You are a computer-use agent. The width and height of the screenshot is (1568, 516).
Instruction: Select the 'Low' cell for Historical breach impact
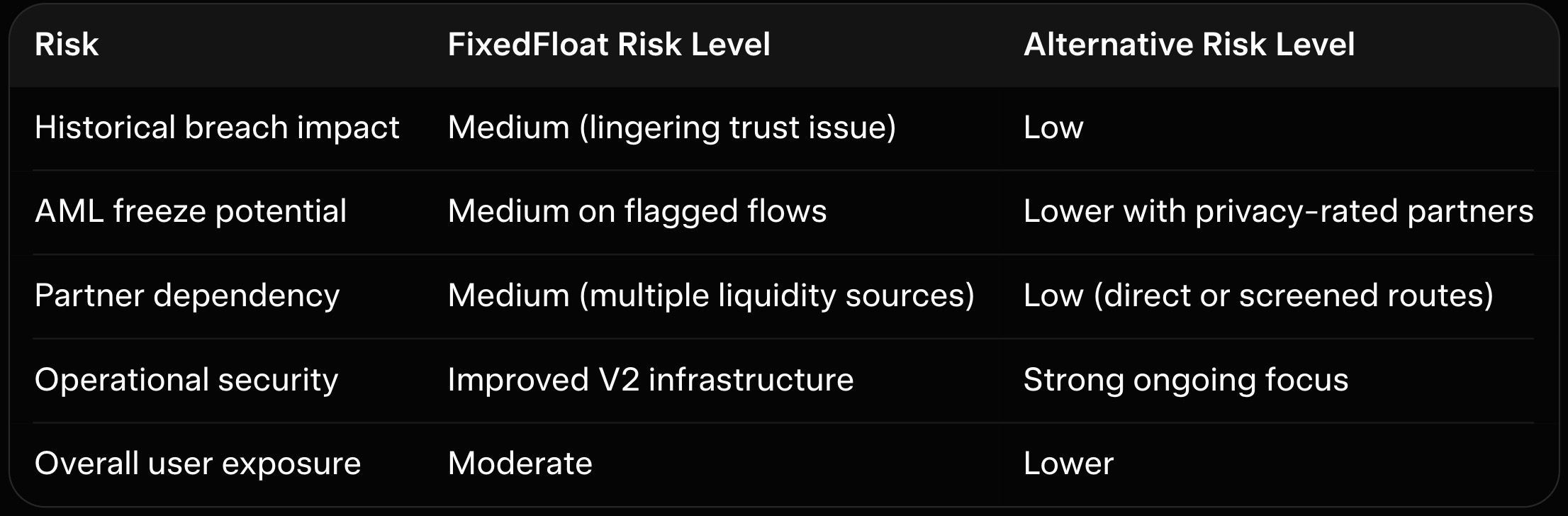1053,128
